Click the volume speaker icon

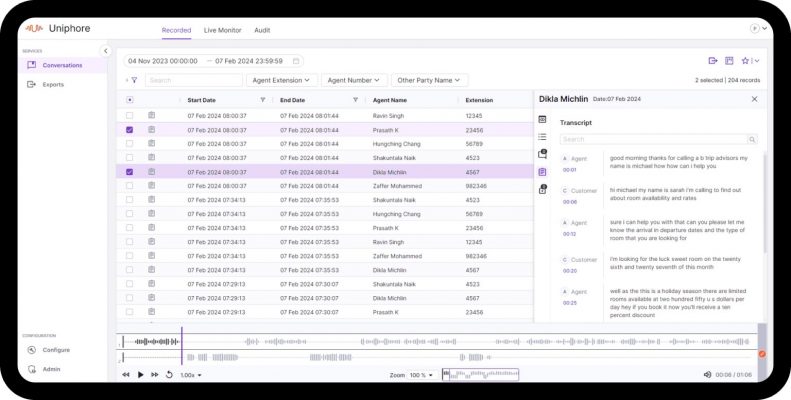tap(707, 375)
